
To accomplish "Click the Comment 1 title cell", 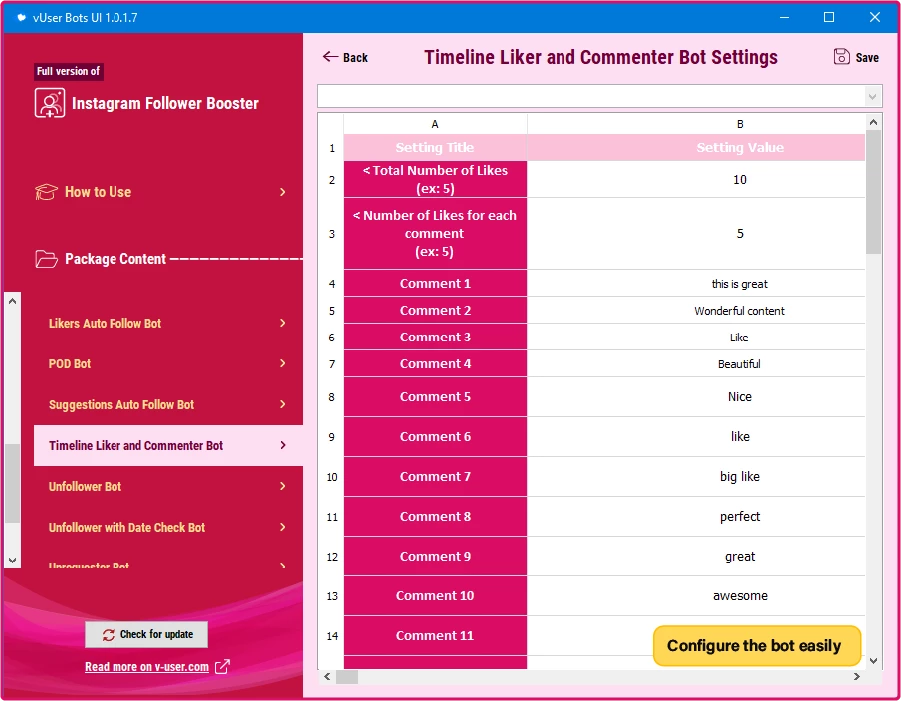I will [435, 284].
